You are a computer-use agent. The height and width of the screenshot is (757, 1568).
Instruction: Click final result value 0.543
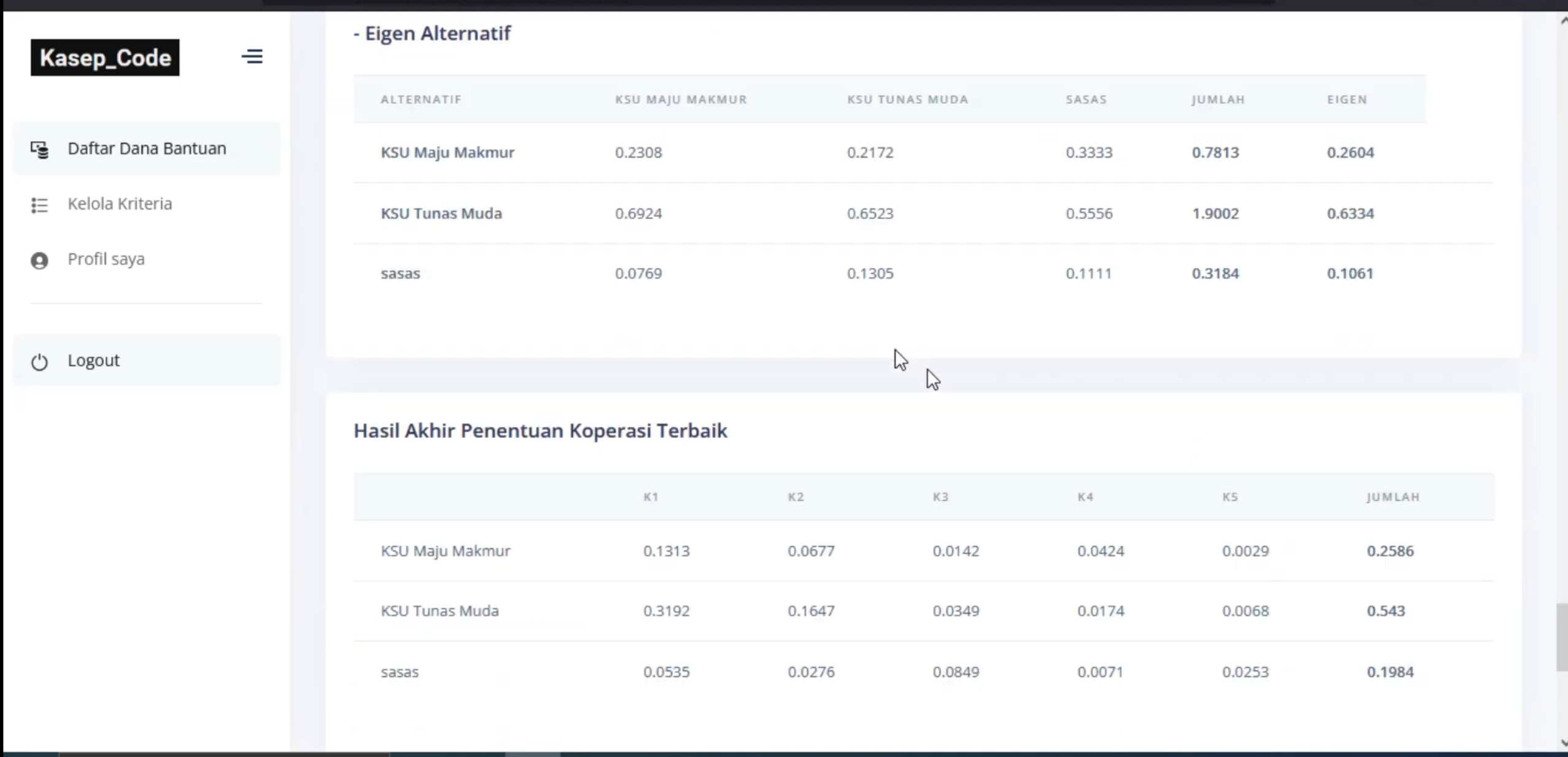(1385, 611)
